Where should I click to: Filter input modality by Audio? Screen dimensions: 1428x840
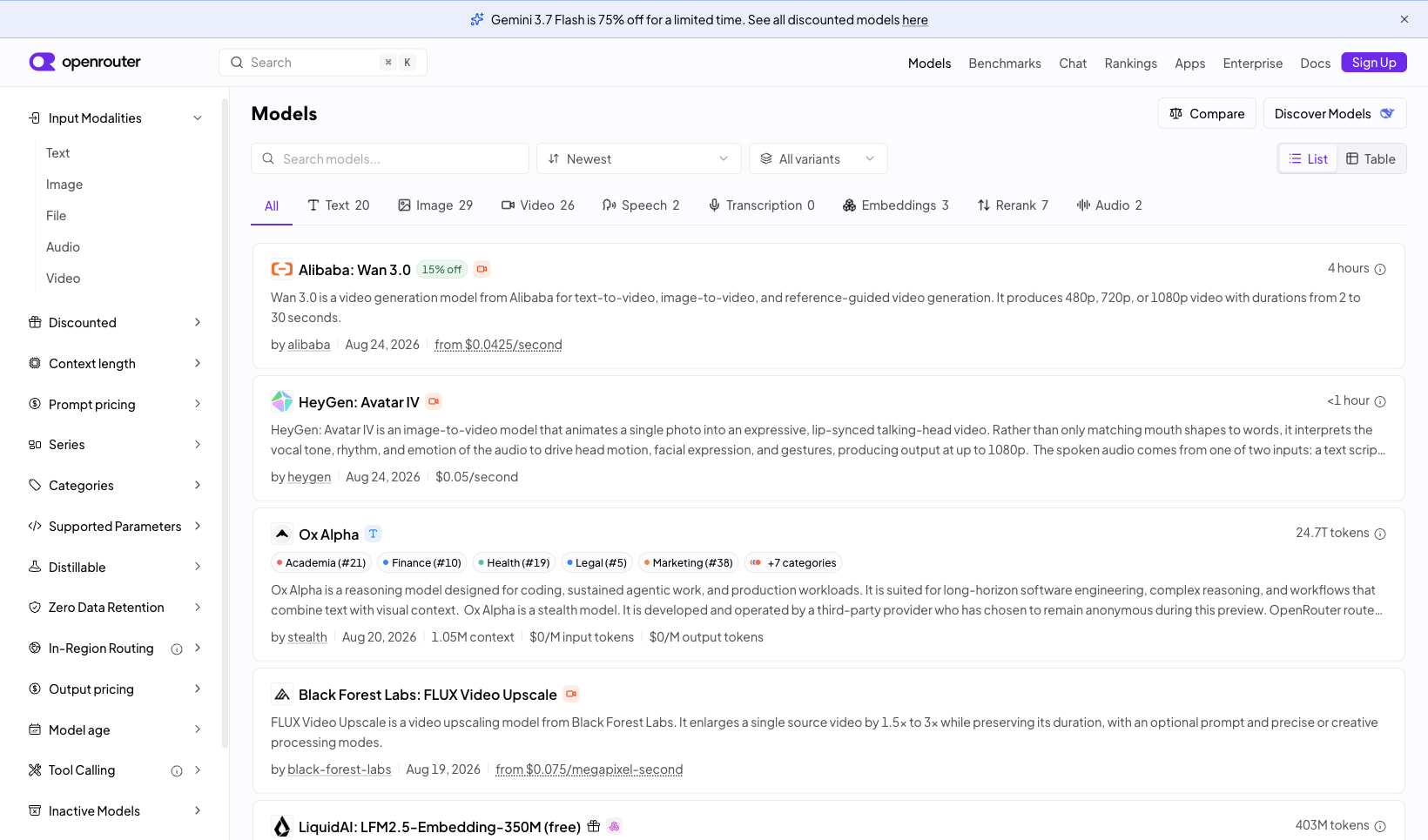point(63,247)
